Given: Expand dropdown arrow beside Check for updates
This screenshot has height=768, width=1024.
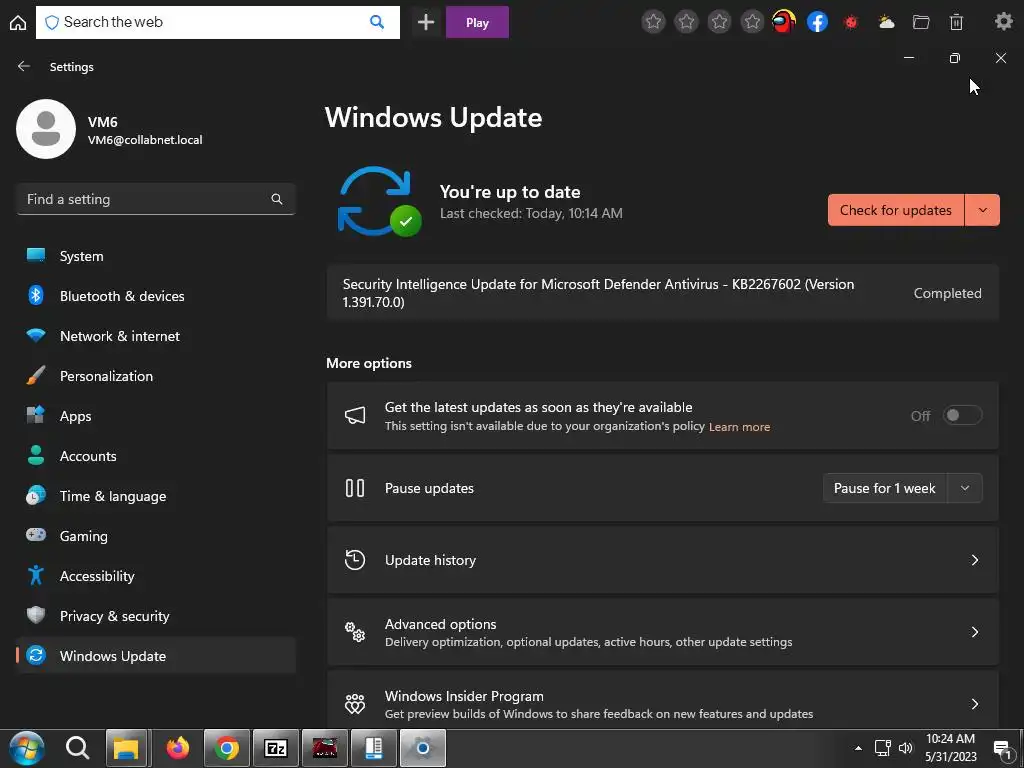Looking at the screenshot, I should click(x=982, y=210).
